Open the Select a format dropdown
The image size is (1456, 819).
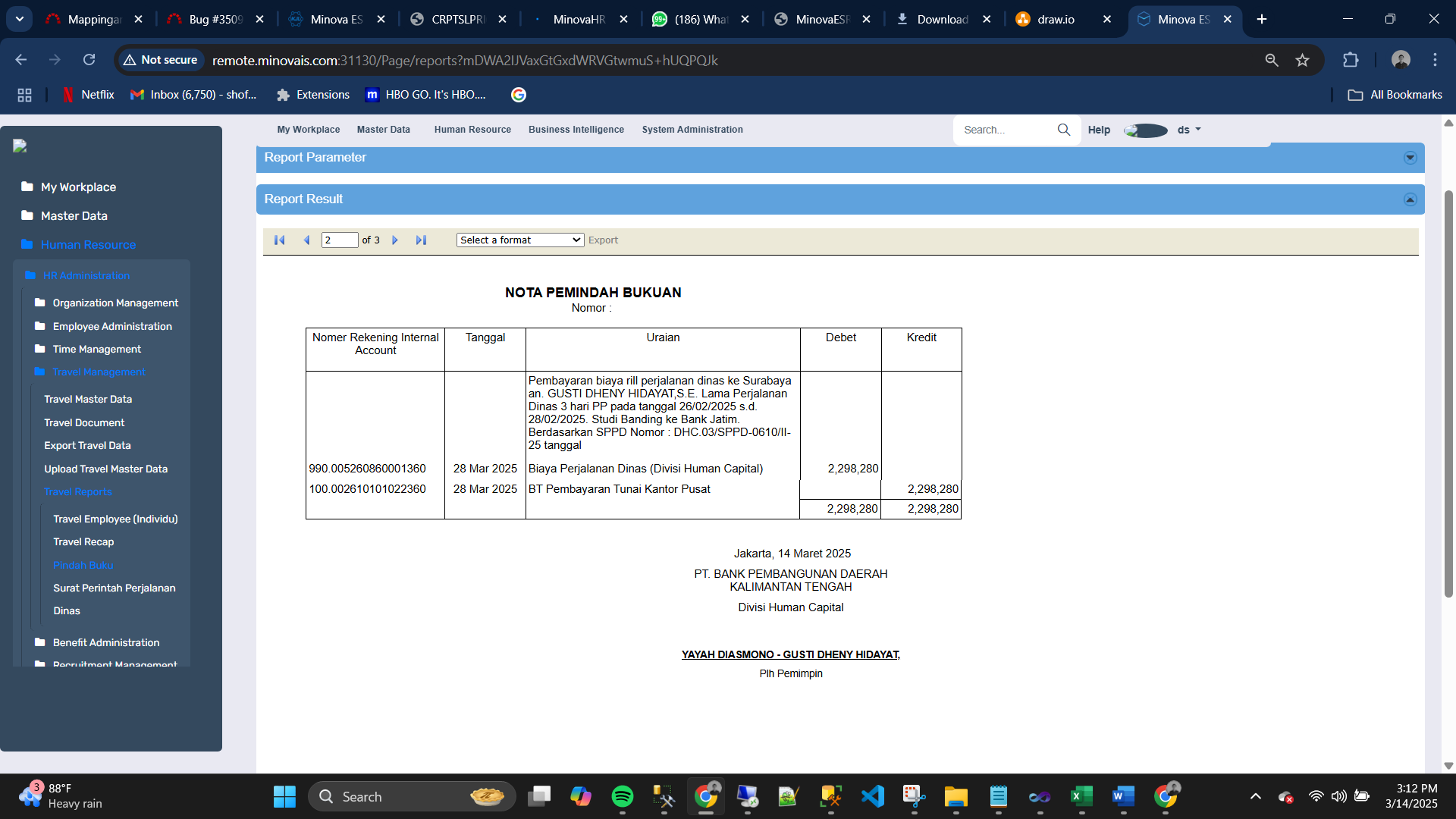coord(520,240)
